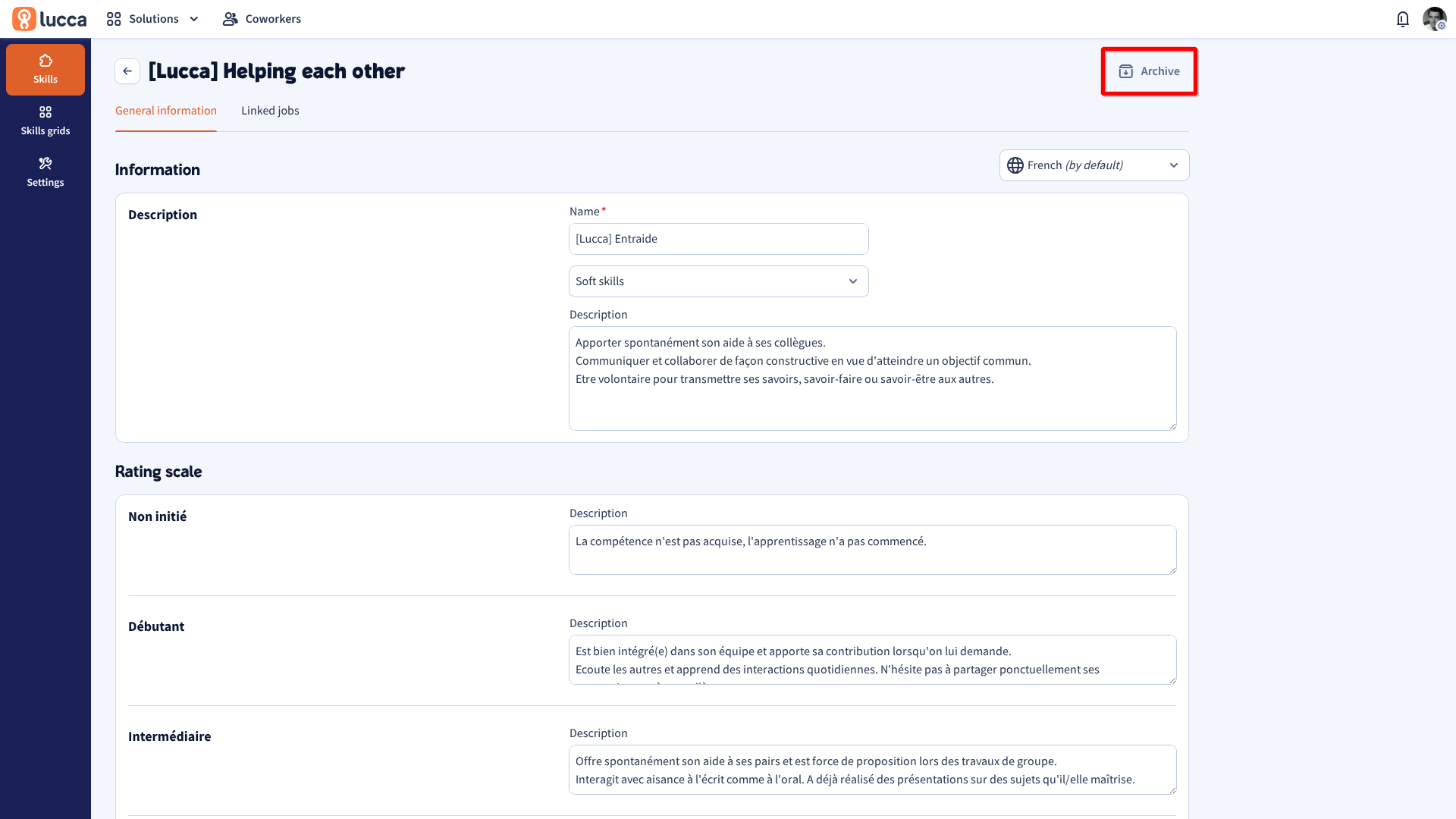Open the French language selector
Screen dimensions: 1456x819
1094,165
